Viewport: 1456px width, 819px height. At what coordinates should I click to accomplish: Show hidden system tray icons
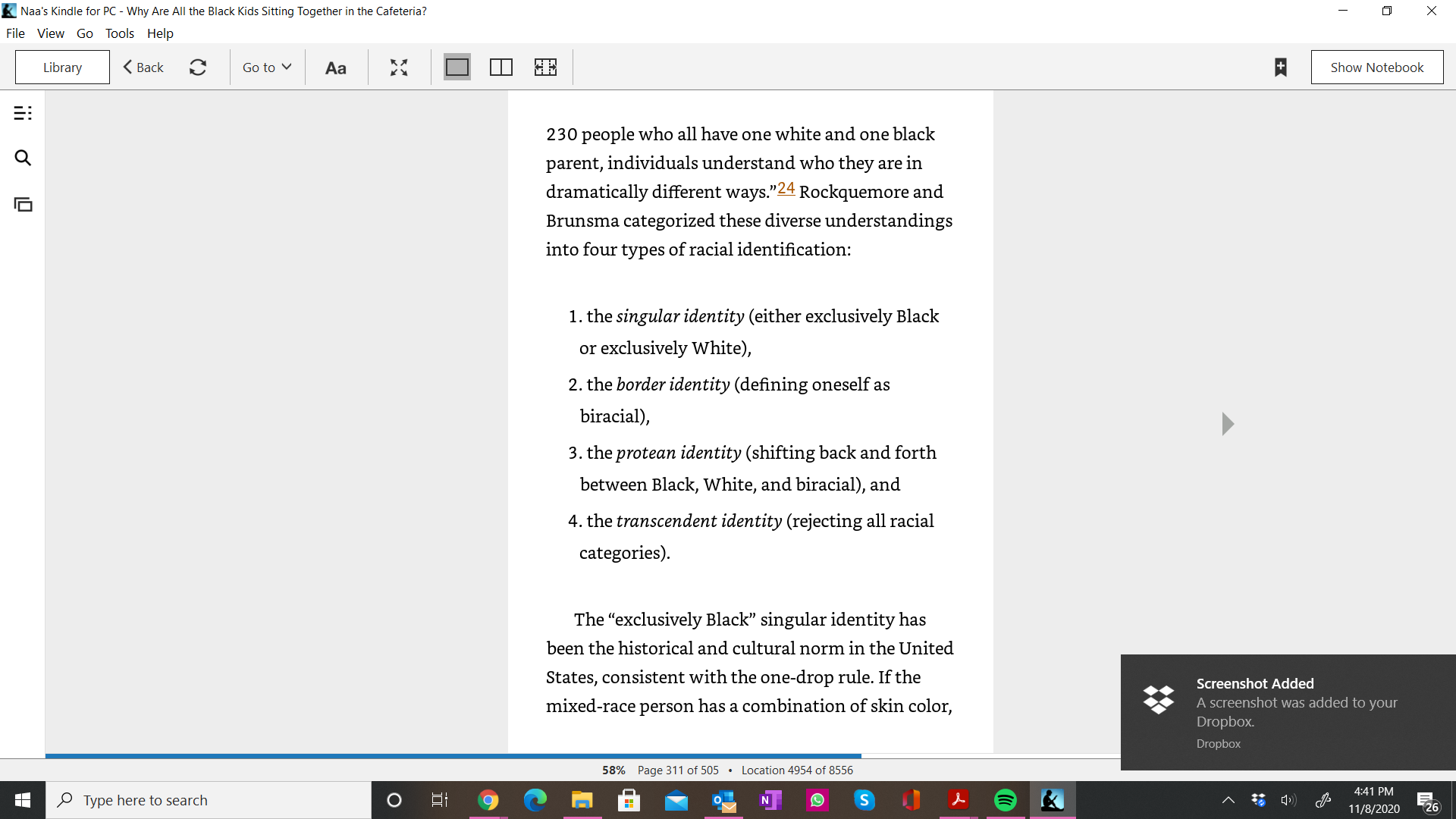pos(1228,800)
